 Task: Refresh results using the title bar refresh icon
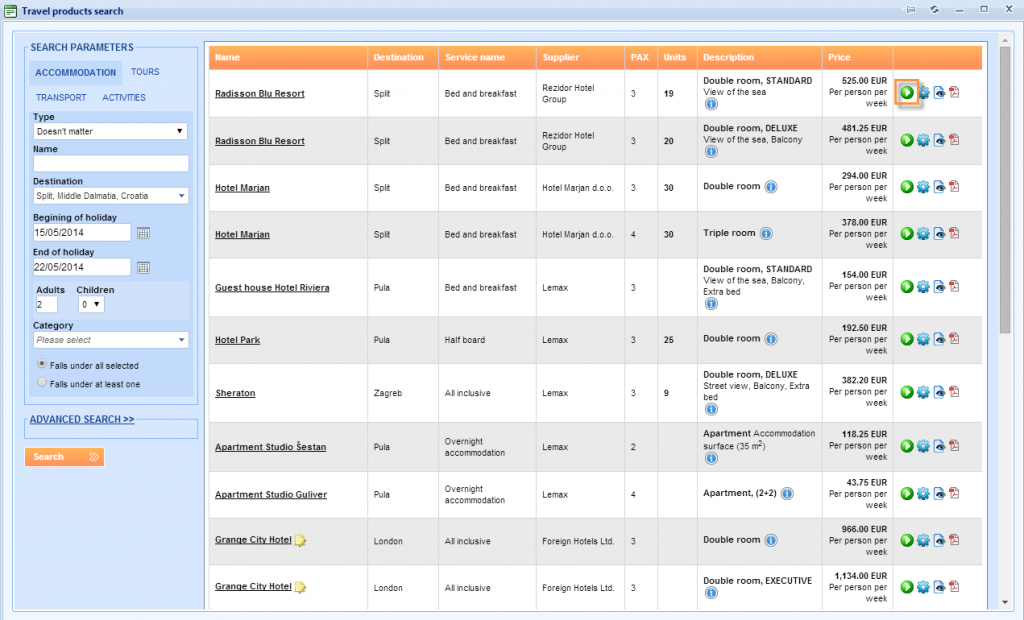pos(934,9)
